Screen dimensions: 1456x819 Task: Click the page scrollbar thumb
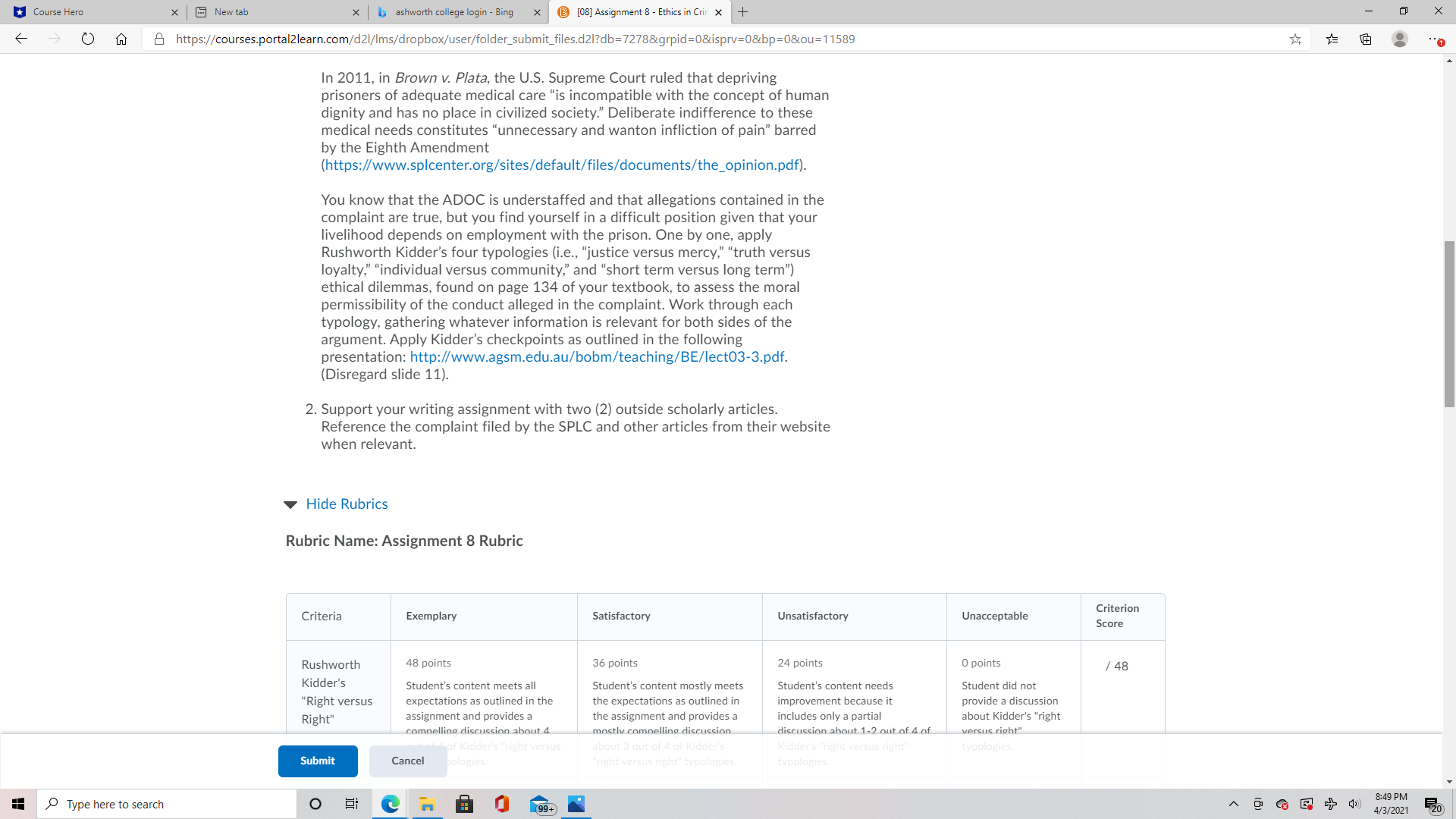coord(1449,324)
